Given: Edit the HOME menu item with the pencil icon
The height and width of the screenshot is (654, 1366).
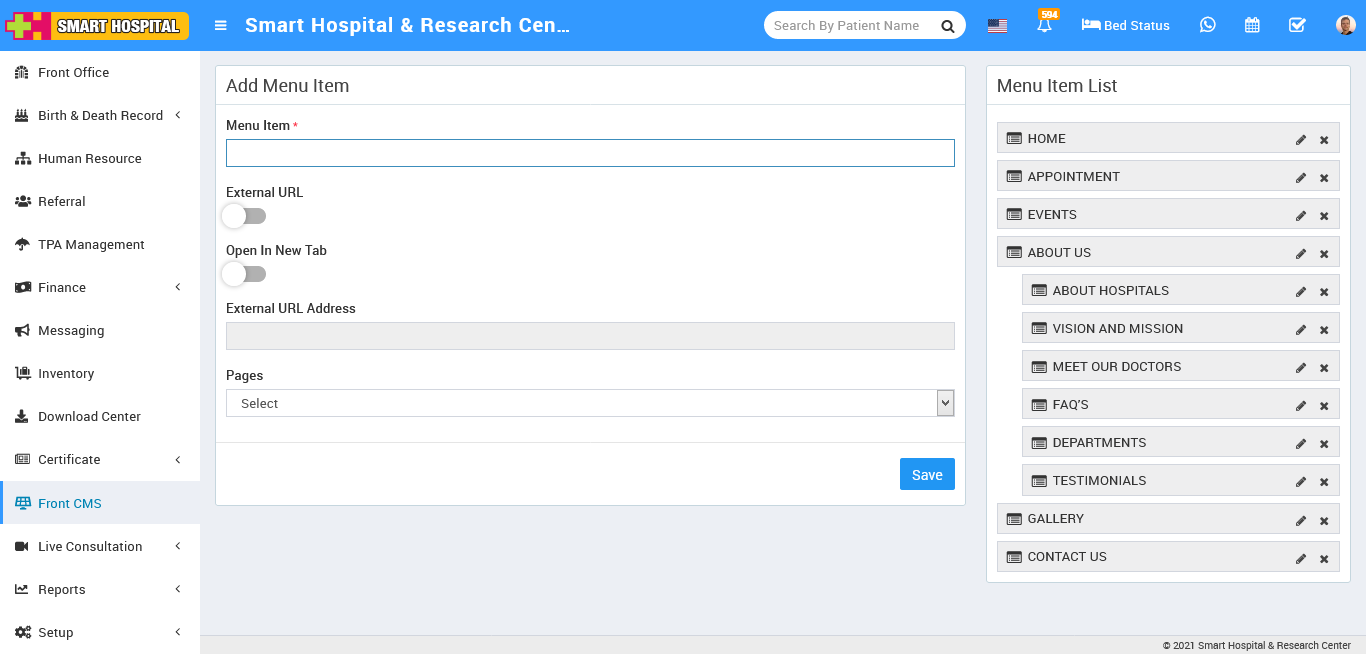Looking at the screenshot, I should click(x=1300, y=138).
